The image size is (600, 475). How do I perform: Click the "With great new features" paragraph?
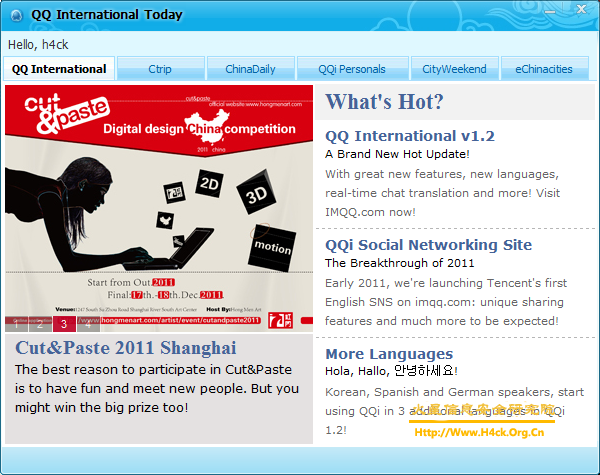[442, 193]
